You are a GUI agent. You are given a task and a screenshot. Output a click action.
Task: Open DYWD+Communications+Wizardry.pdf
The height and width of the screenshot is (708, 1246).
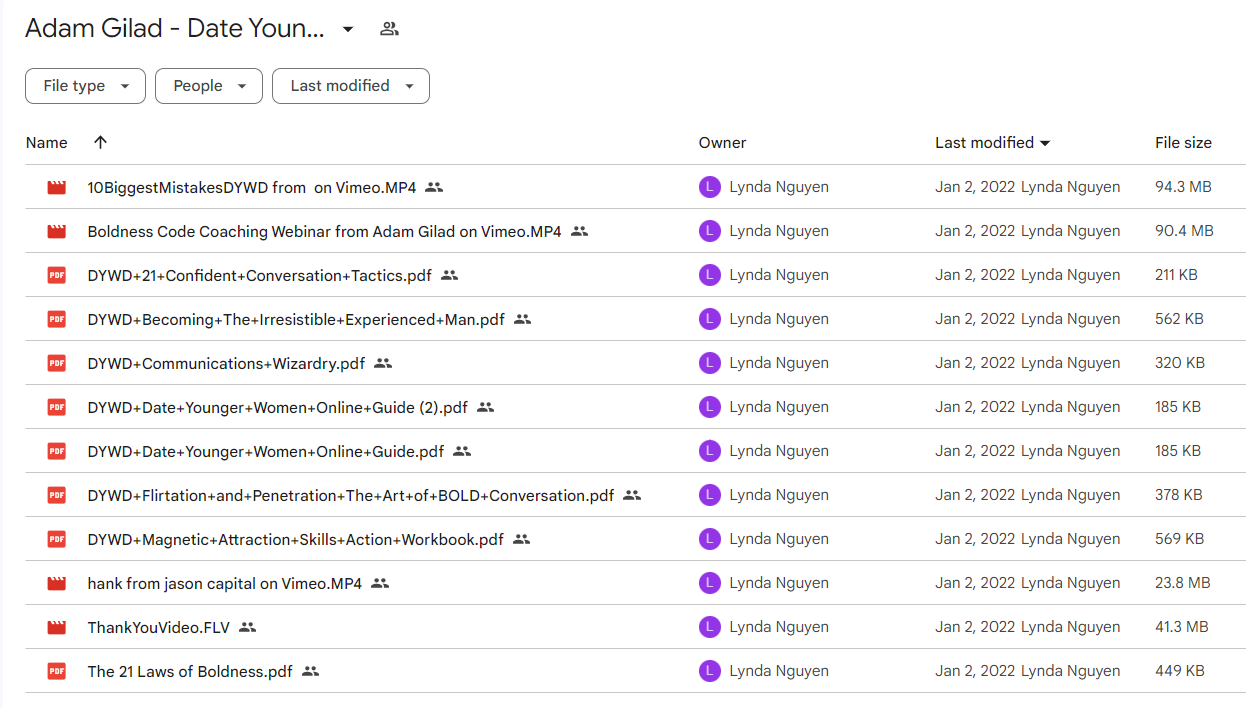tap(227, 363)
